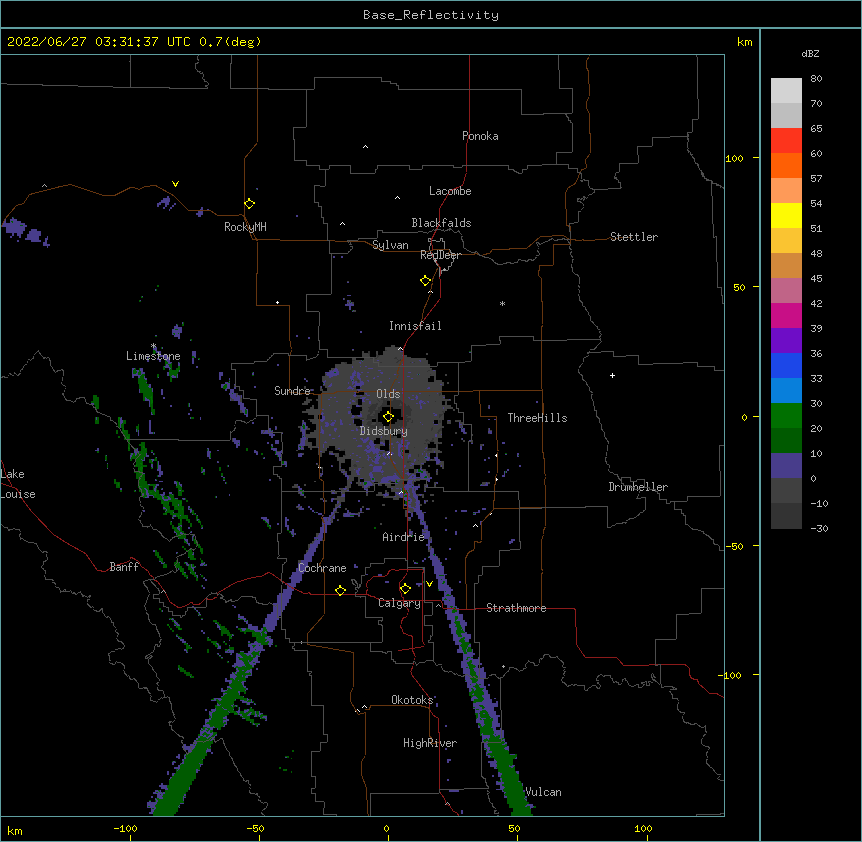Click the Banff label
This screenshot has height=842, width=862.
(x=124, y=567)
